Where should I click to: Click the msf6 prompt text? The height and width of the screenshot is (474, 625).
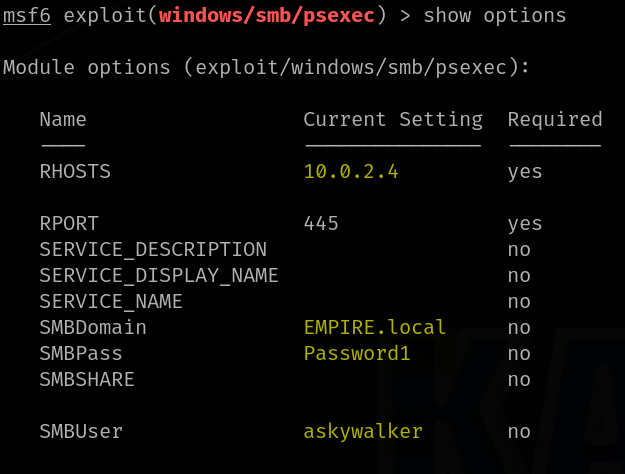[27, 16]
